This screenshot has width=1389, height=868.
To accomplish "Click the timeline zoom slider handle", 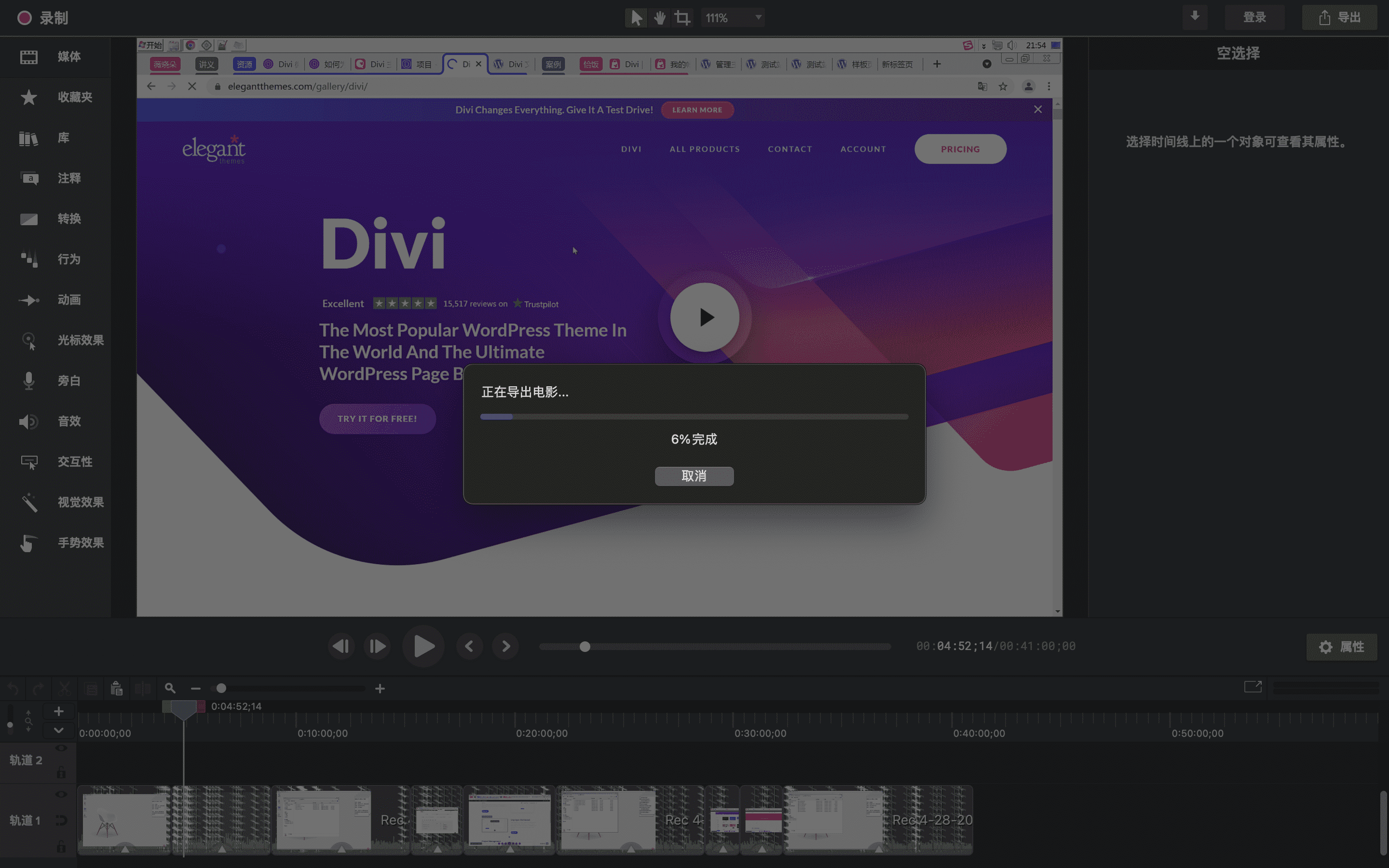I will coord(221,688).
